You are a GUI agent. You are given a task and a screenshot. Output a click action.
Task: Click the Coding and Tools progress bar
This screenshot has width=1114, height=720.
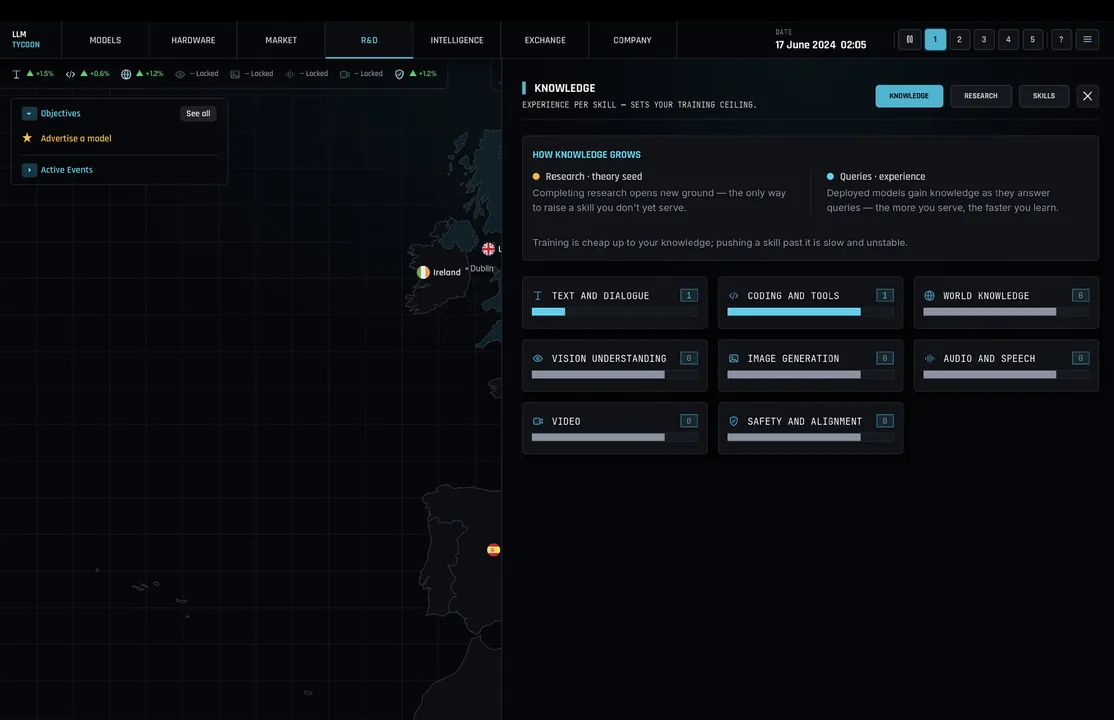pos(810,312)
